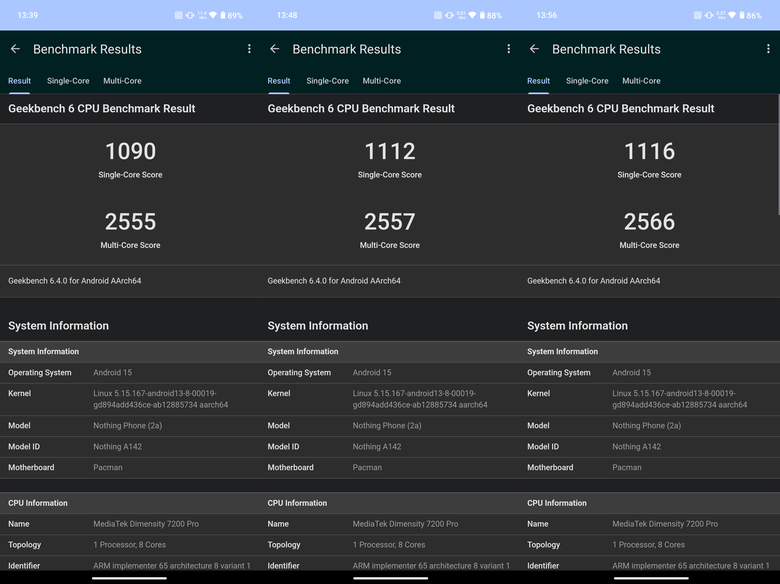
Task: Tap multi-core score 2557
Action: coord(390,222)
